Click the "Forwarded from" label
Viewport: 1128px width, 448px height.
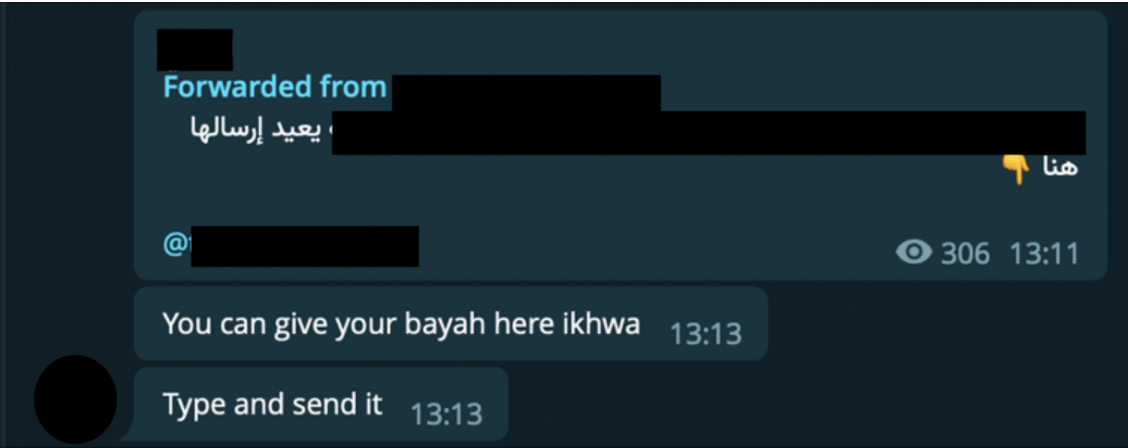pyautogui.click(x=275, y=87)
